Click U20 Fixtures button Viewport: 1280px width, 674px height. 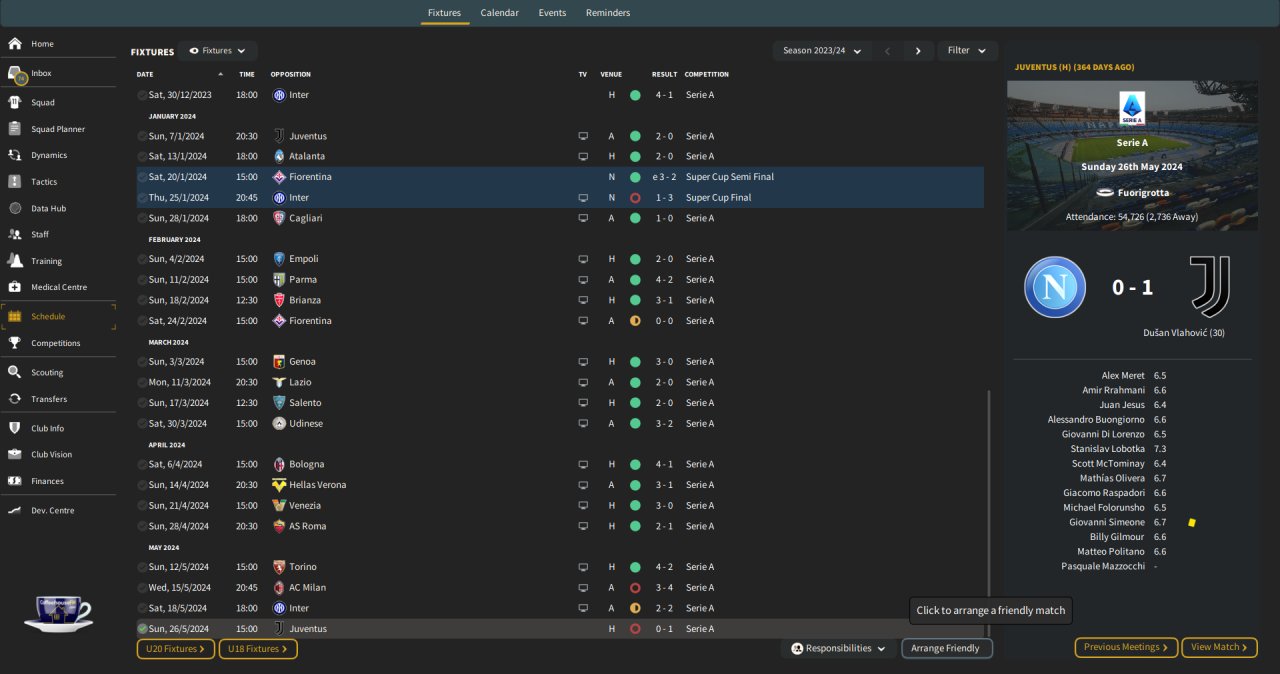tap(176, 649)
